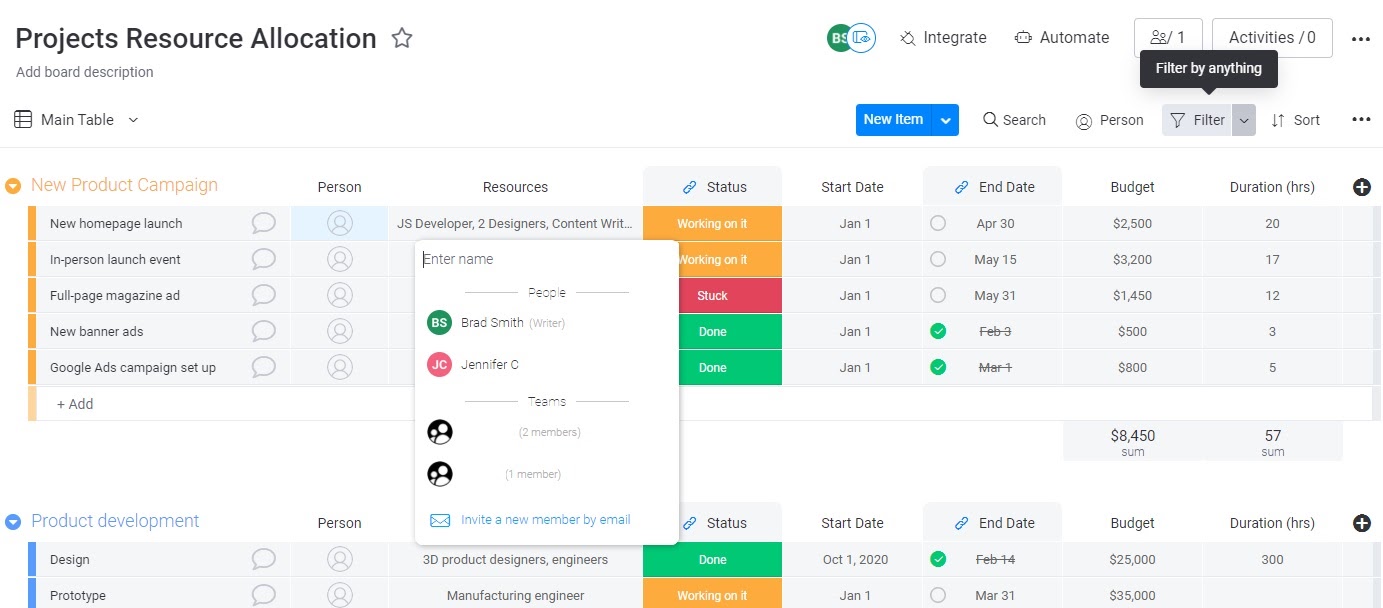
Task: Click the envelope invite icon
Action: pos(440,520)
